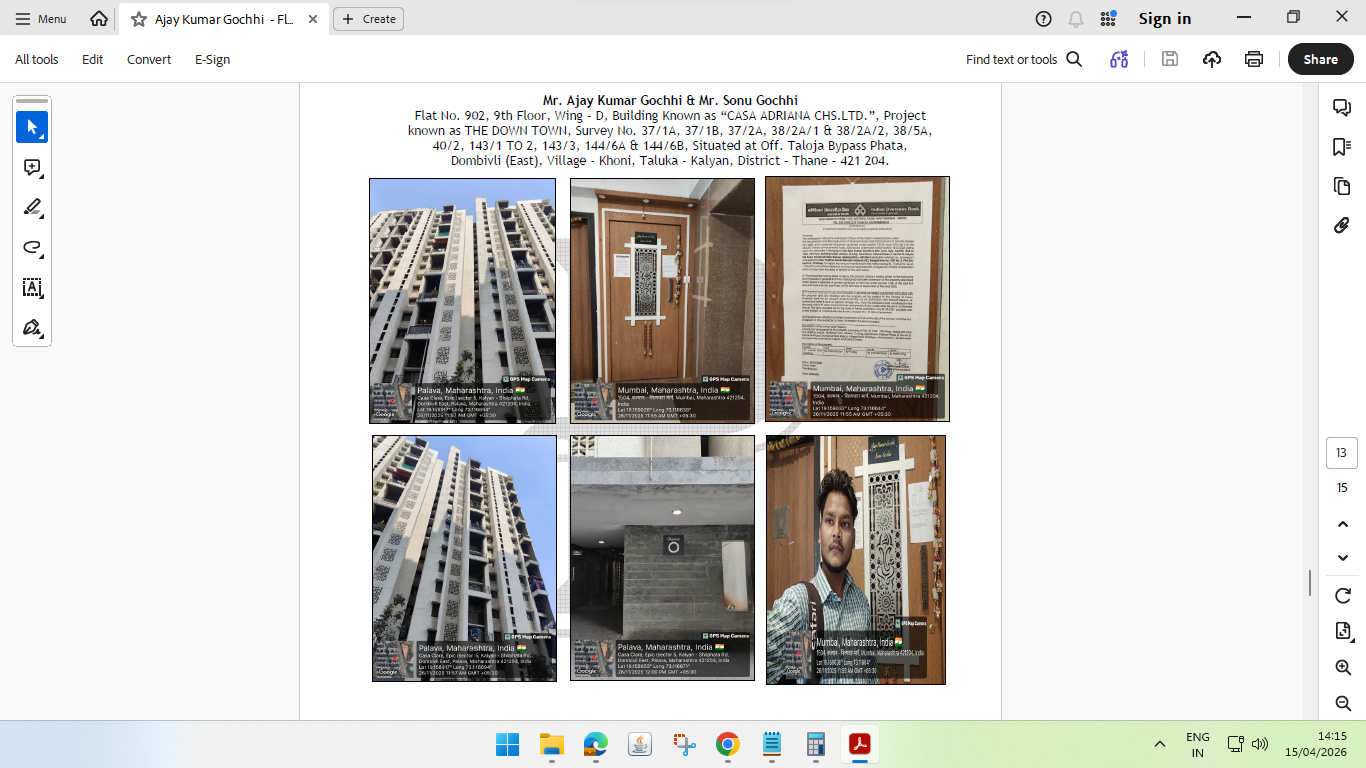Select the Add text box tool
The height and width of the screenshot is (768, 1366).
32,288
